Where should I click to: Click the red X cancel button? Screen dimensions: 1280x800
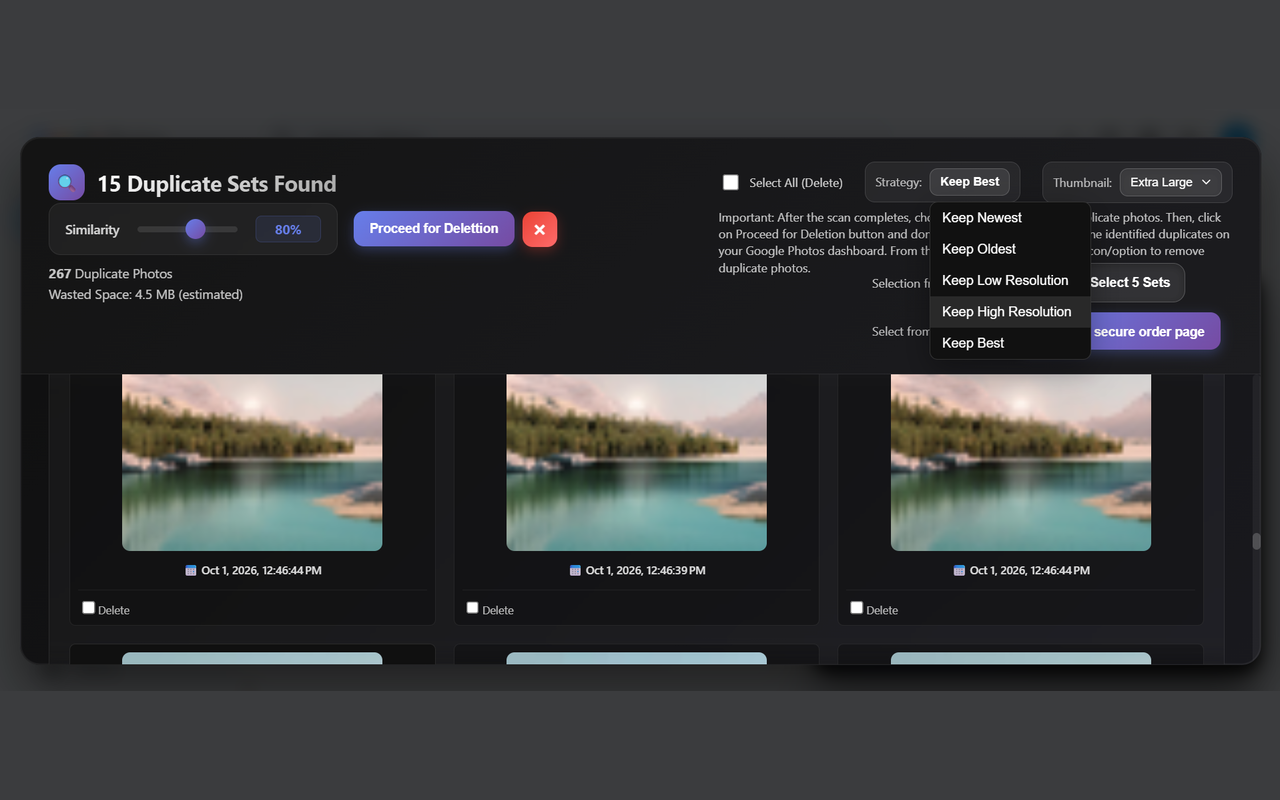(x=540, y=229)
